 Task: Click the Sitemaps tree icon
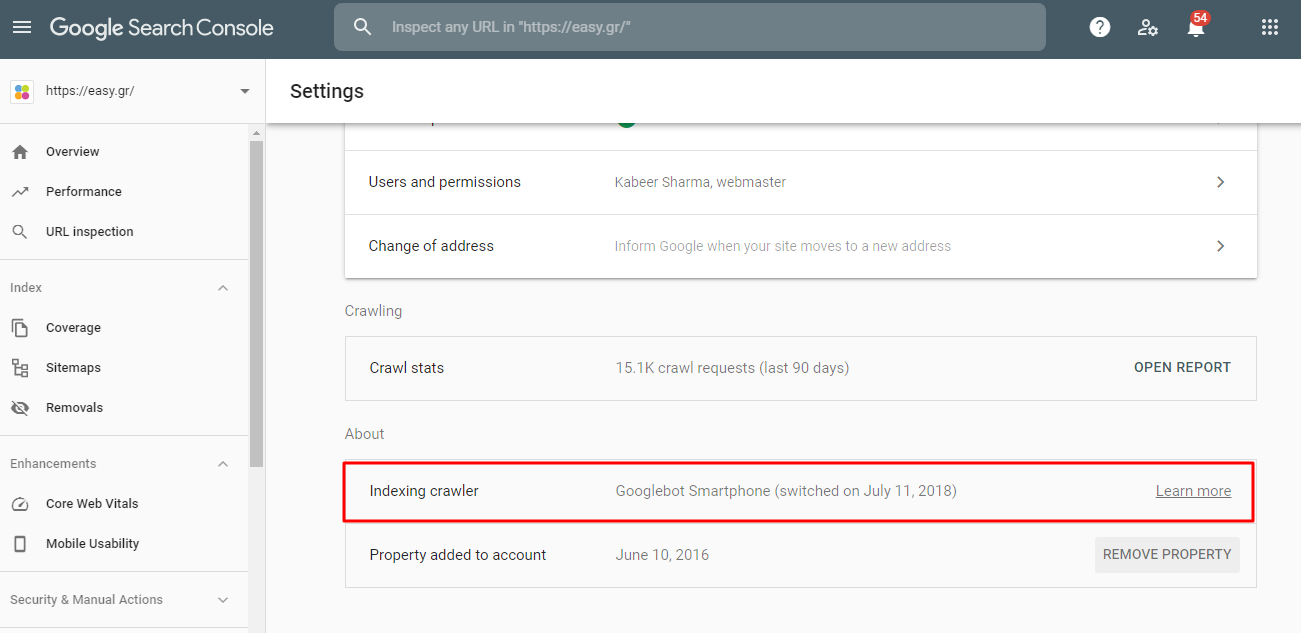pyautogui.click(x=20, y=368)
